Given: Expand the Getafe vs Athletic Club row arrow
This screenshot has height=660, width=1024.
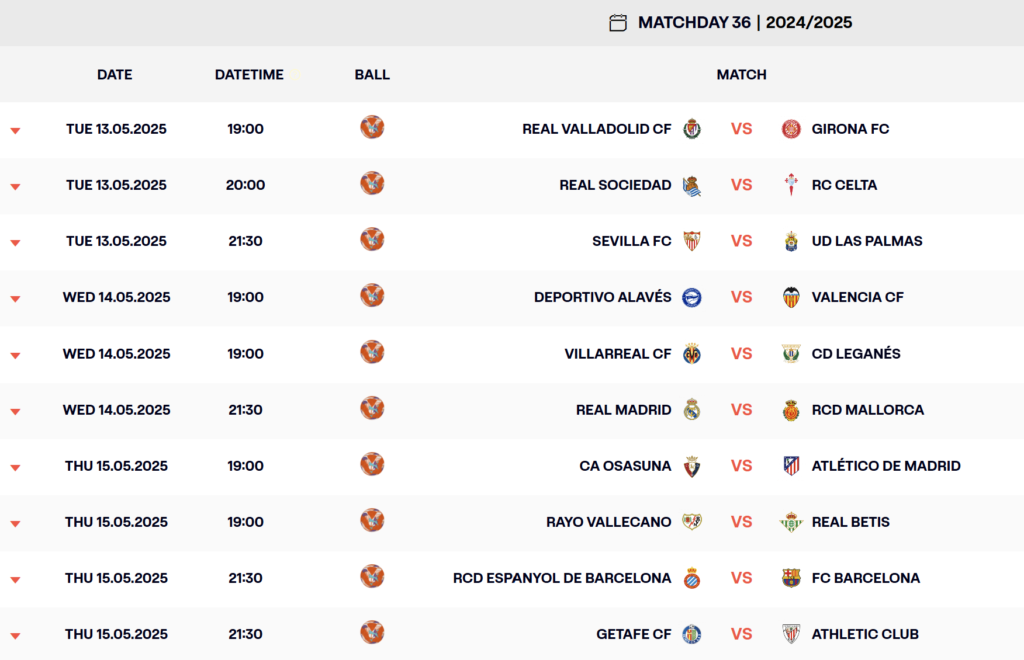Looking at the screenshot, I should (15, 636).
